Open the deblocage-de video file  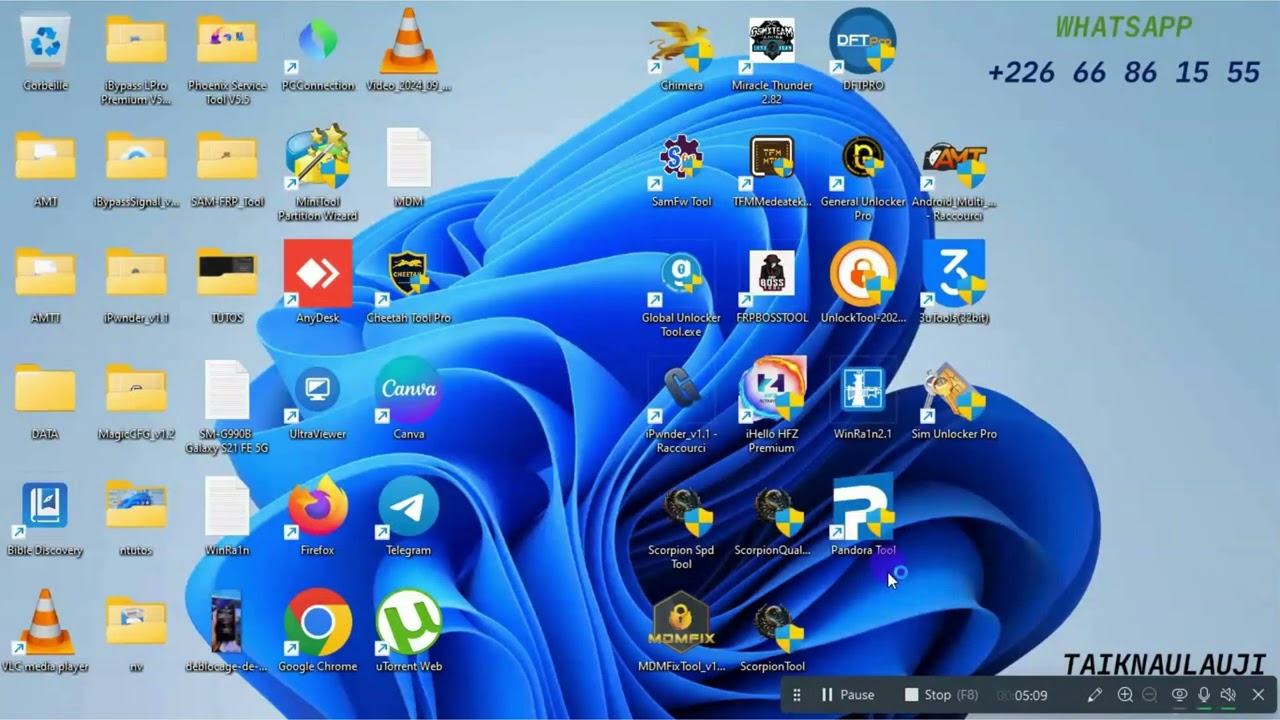pos(227,624)
